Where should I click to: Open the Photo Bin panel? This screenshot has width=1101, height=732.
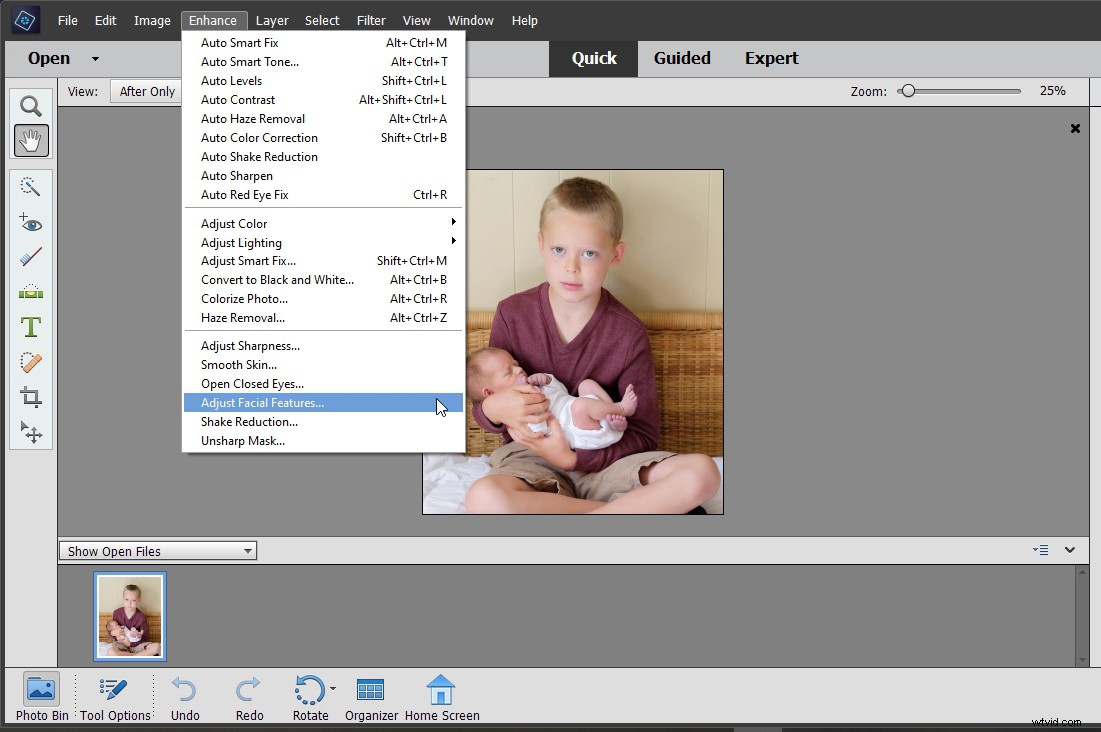40,697
